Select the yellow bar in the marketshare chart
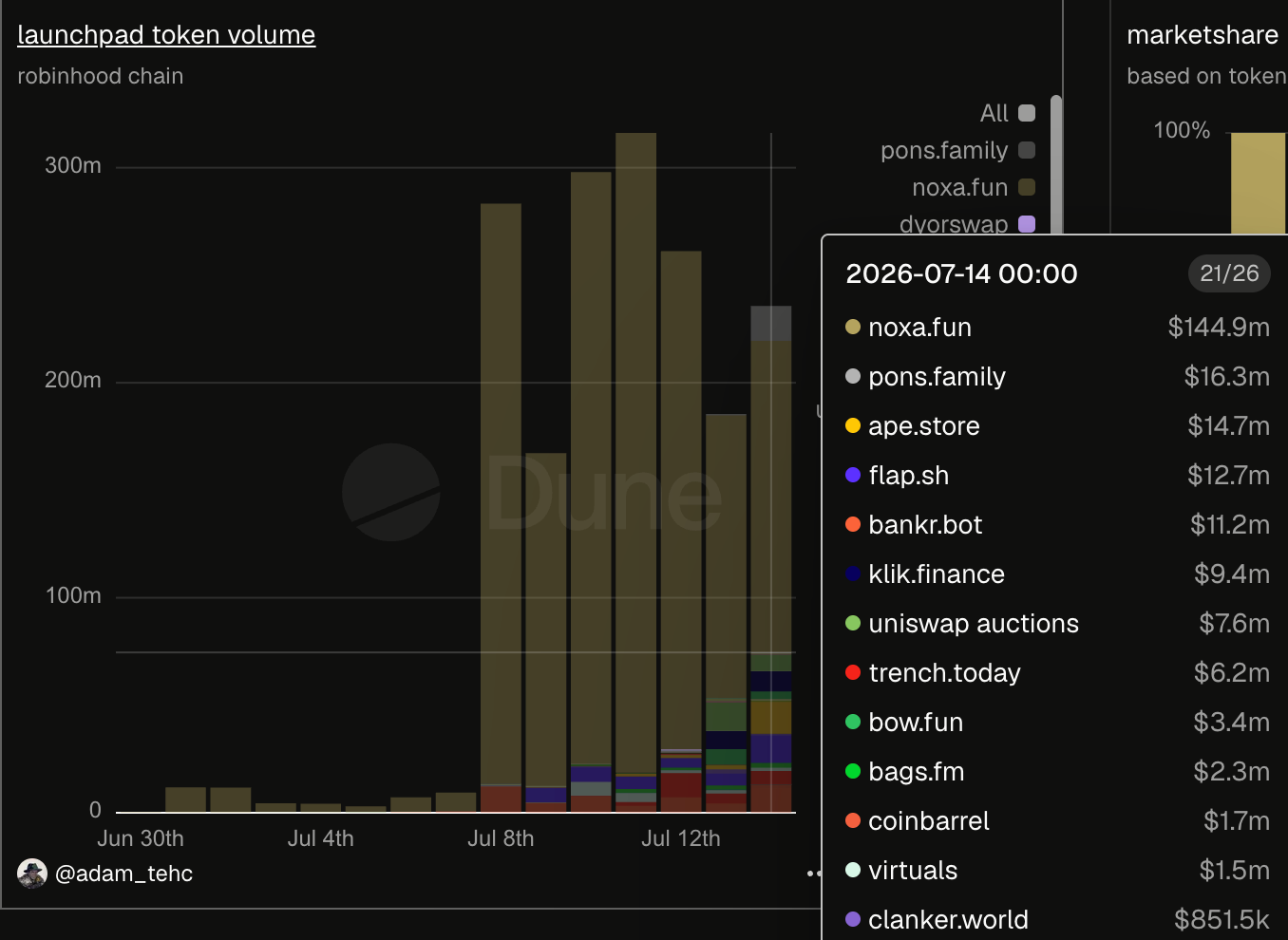Screen dimensions: 1288x940 1259,183
